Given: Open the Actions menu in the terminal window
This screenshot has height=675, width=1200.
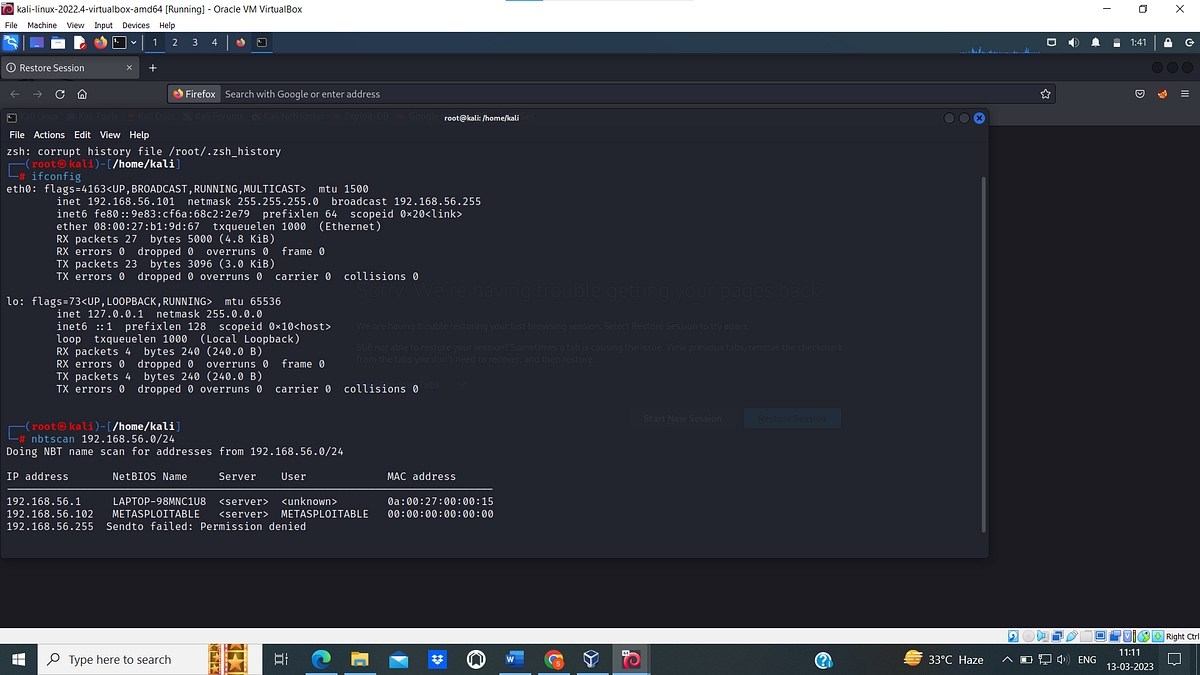Looking at the screenshot, I should click(49, 134).
